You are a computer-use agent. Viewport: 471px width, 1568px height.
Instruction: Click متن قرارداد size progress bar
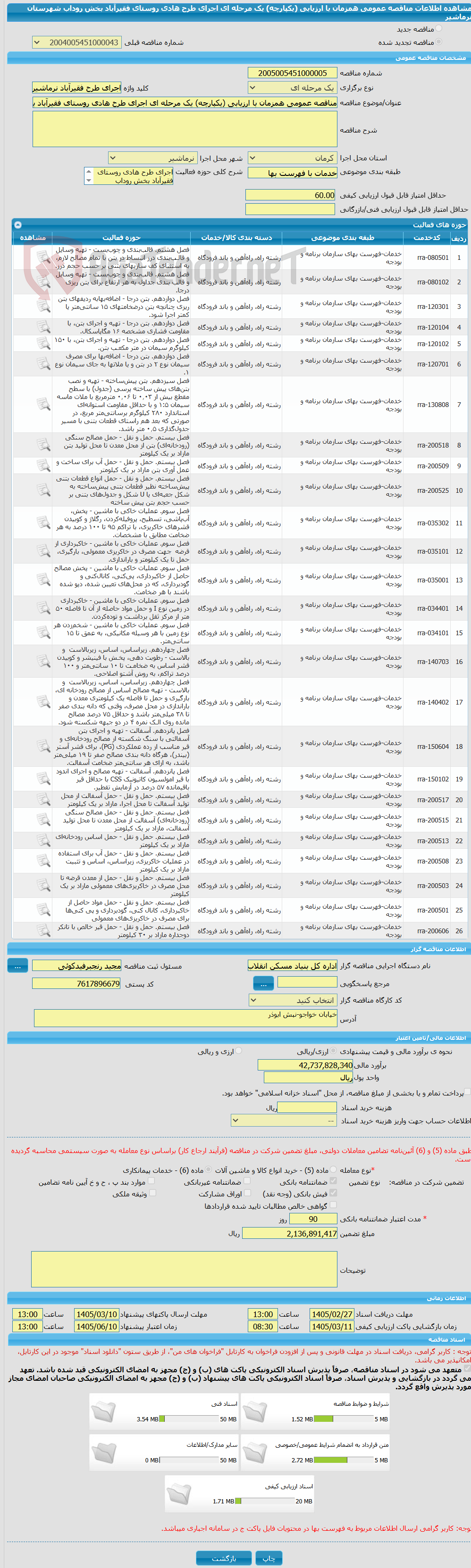(x=344, y=1460)
